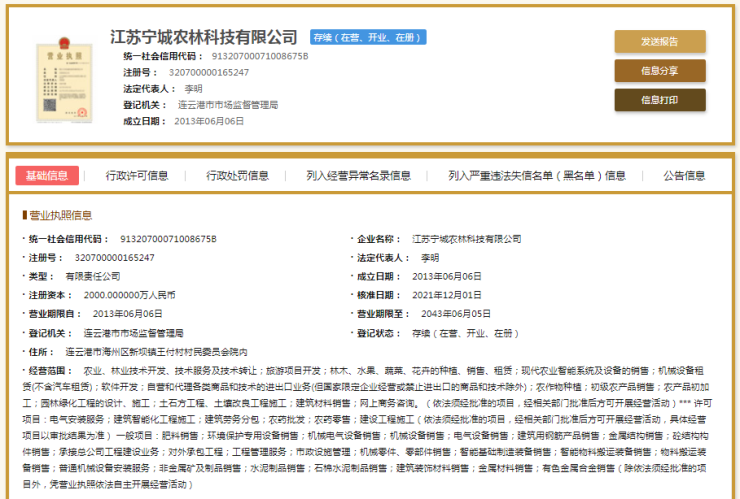Click the 核准日期 value 2021年12月01日
Screen dimensions: 740x499
click(x=447, y=295)
